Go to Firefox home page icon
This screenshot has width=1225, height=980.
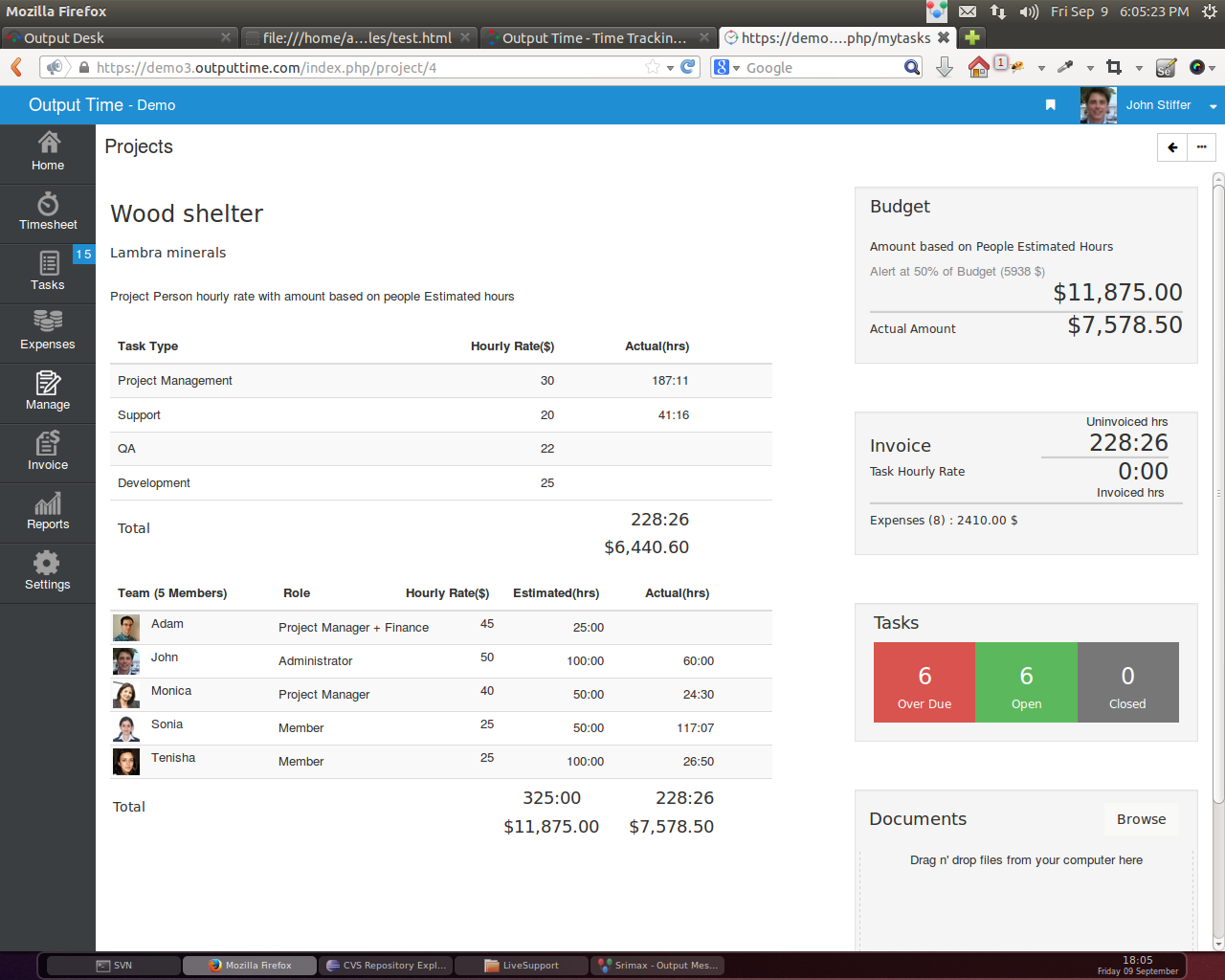tap(978, 67)
